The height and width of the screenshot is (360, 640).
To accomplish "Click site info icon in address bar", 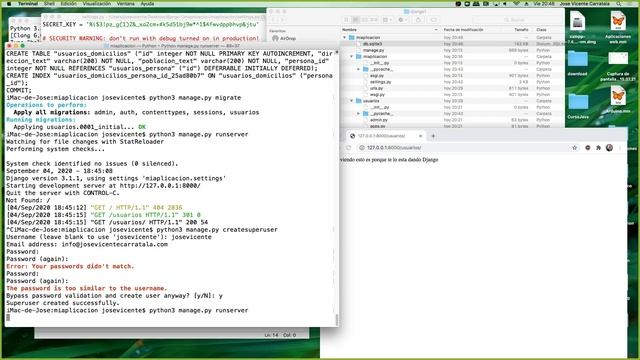I will click(361, 148).
